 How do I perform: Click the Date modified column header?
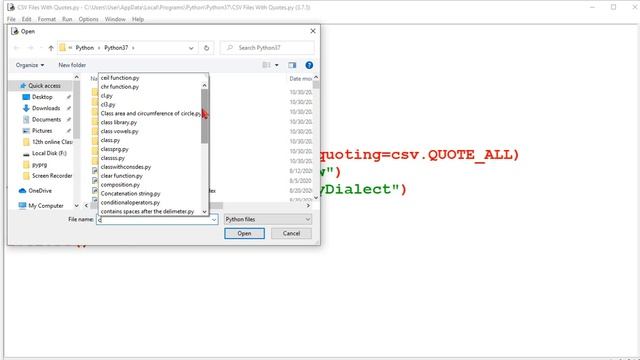point(300,79)
